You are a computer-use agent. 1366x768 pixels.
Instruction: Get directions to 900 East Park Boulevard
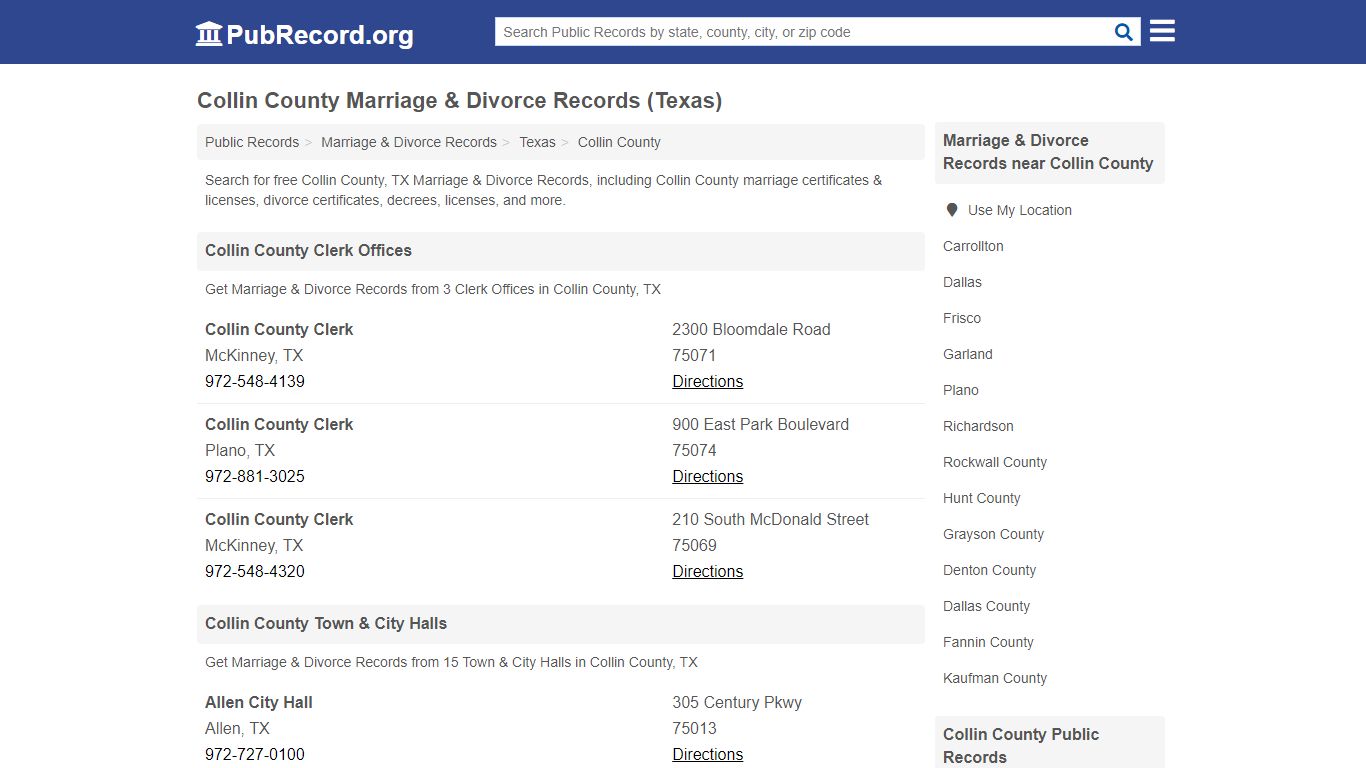tap(707, 476)
